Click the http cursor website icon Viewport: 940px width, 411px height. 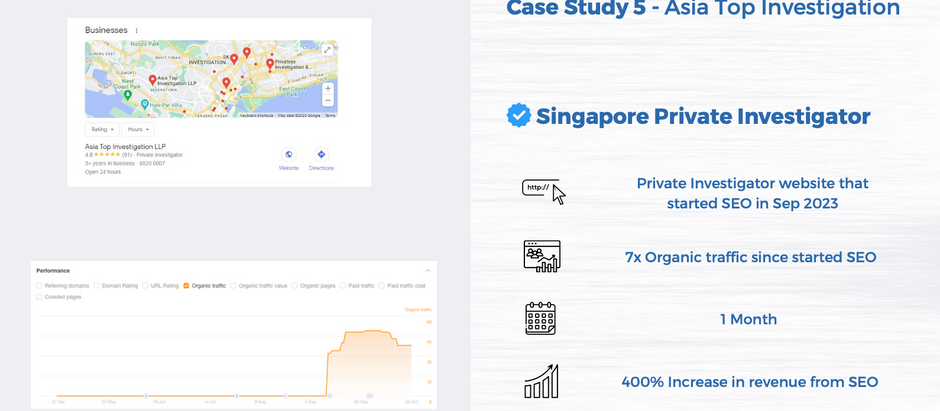tap(544, 191)
